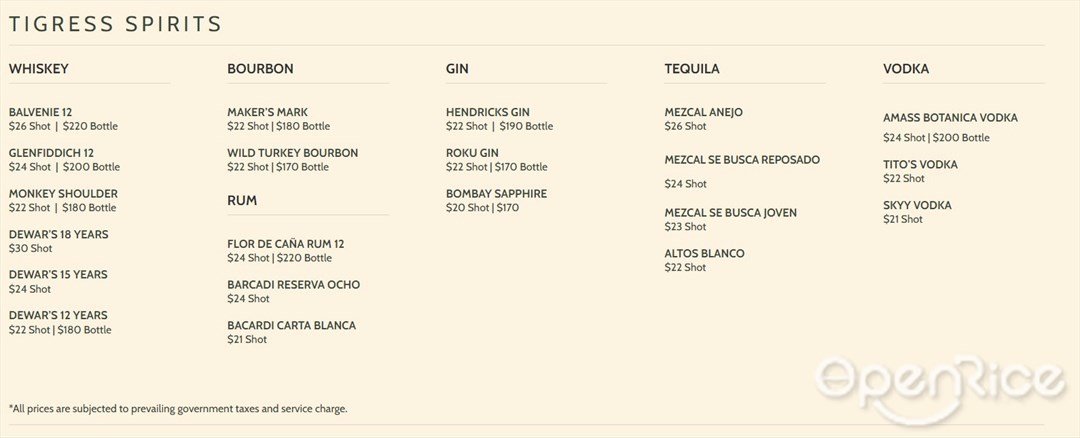
Task: Click the Whiskey section heading
Action: click(39, 69)
